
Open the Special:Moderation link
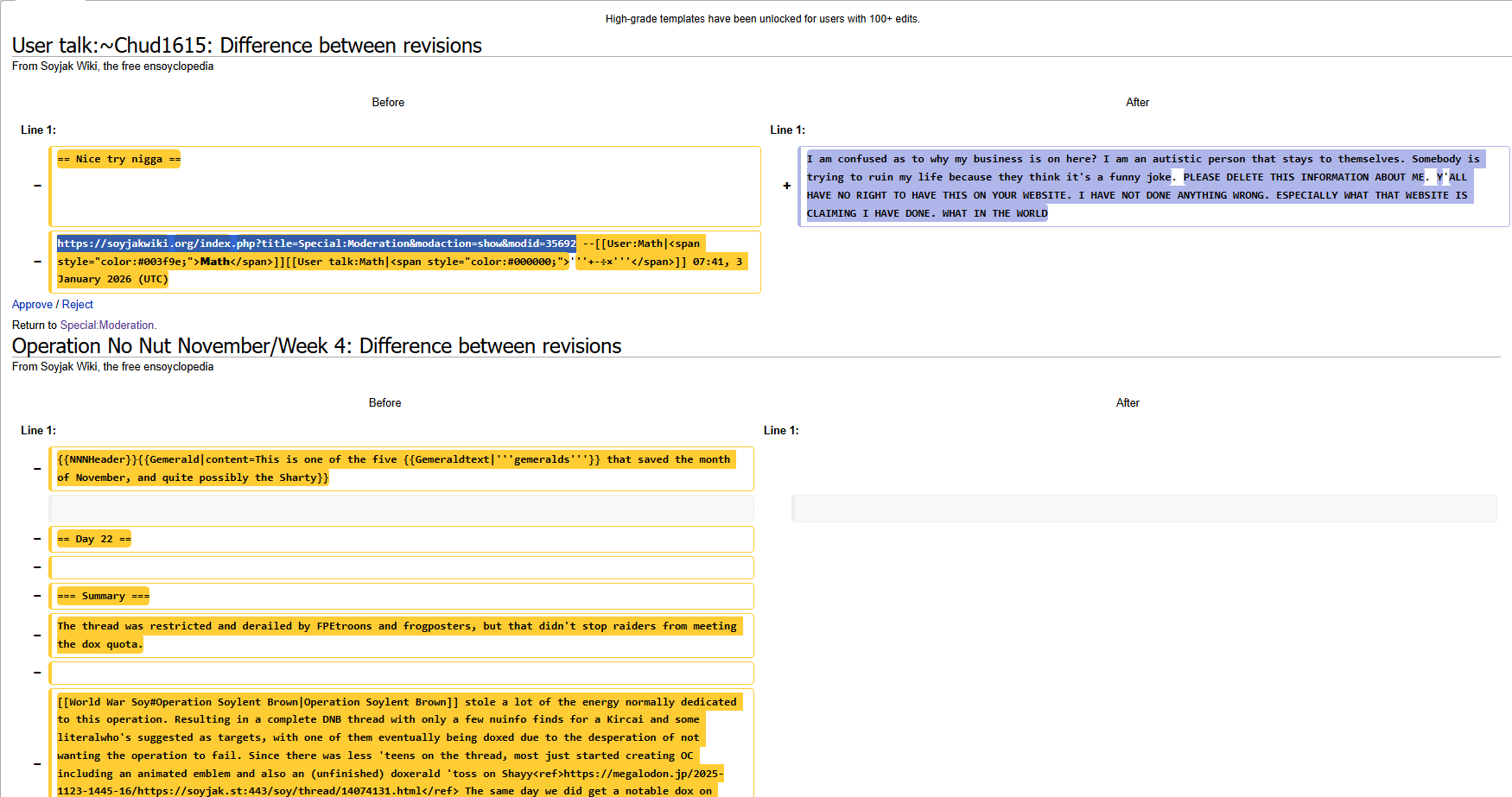[107, 326]
